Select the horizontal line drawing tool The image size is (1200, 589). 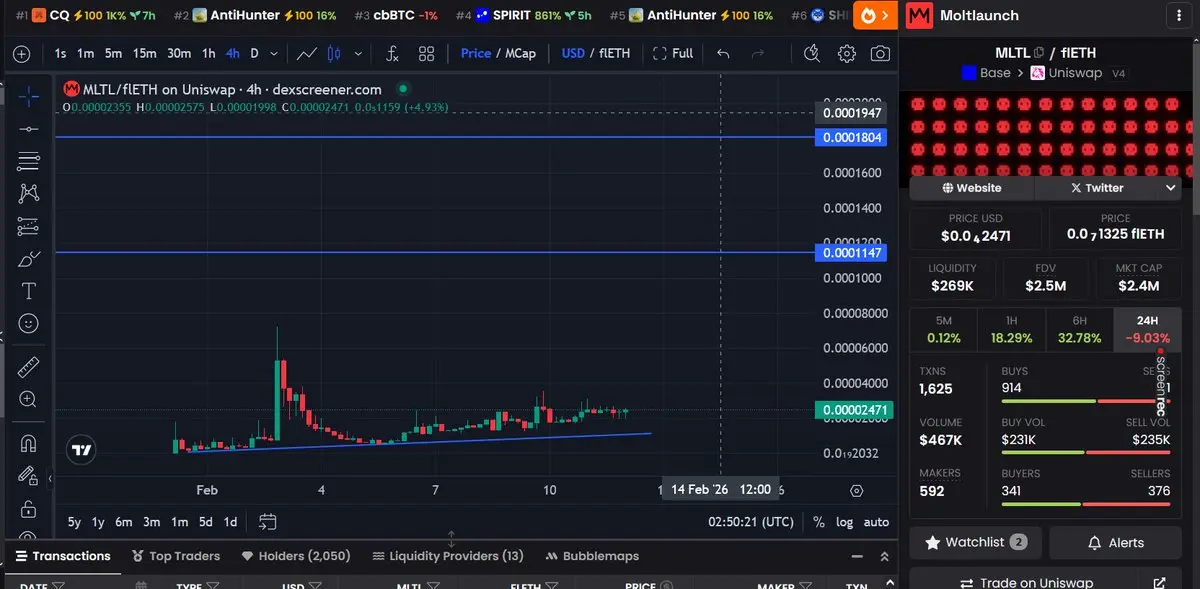coord(28,128)
